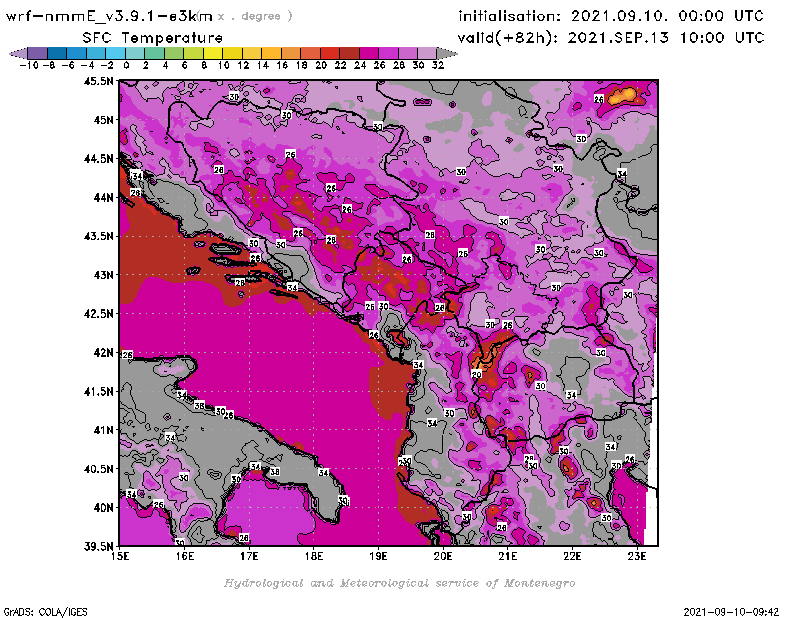Image resolution: width=800 pixels, height=618 pixels.
Task: Click the 15E longitude axis label
Action: pyautogui.click(x=120, y=555)
